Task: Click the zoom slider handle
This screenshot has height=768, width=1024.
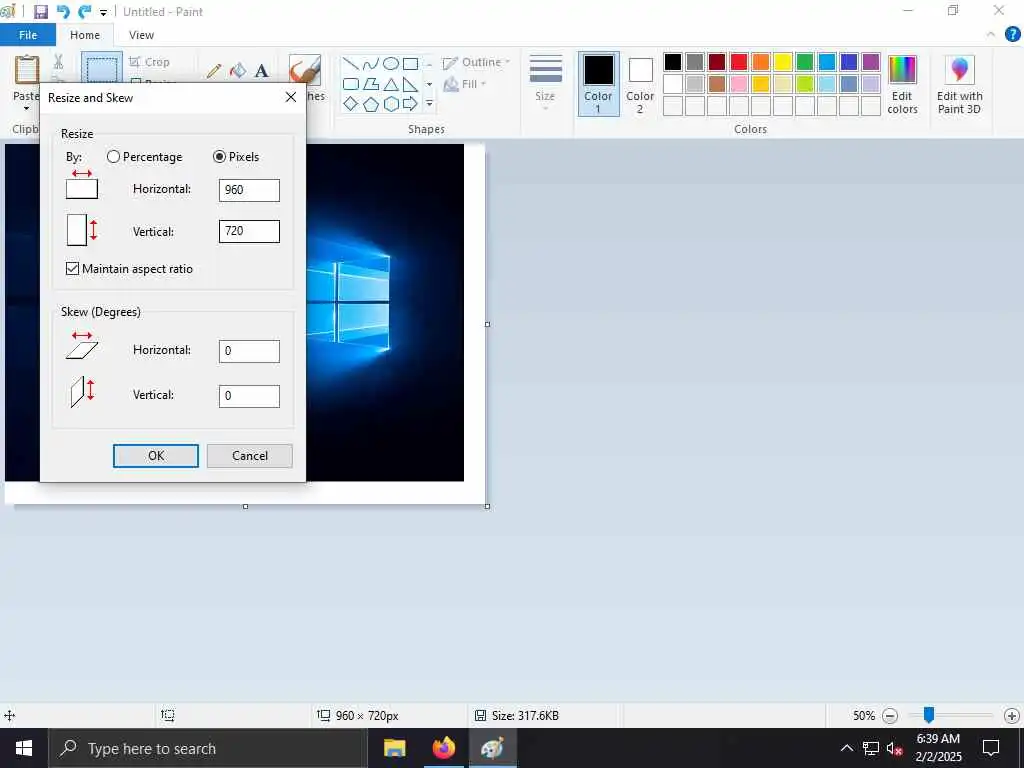Action: [x=928, y=715]
